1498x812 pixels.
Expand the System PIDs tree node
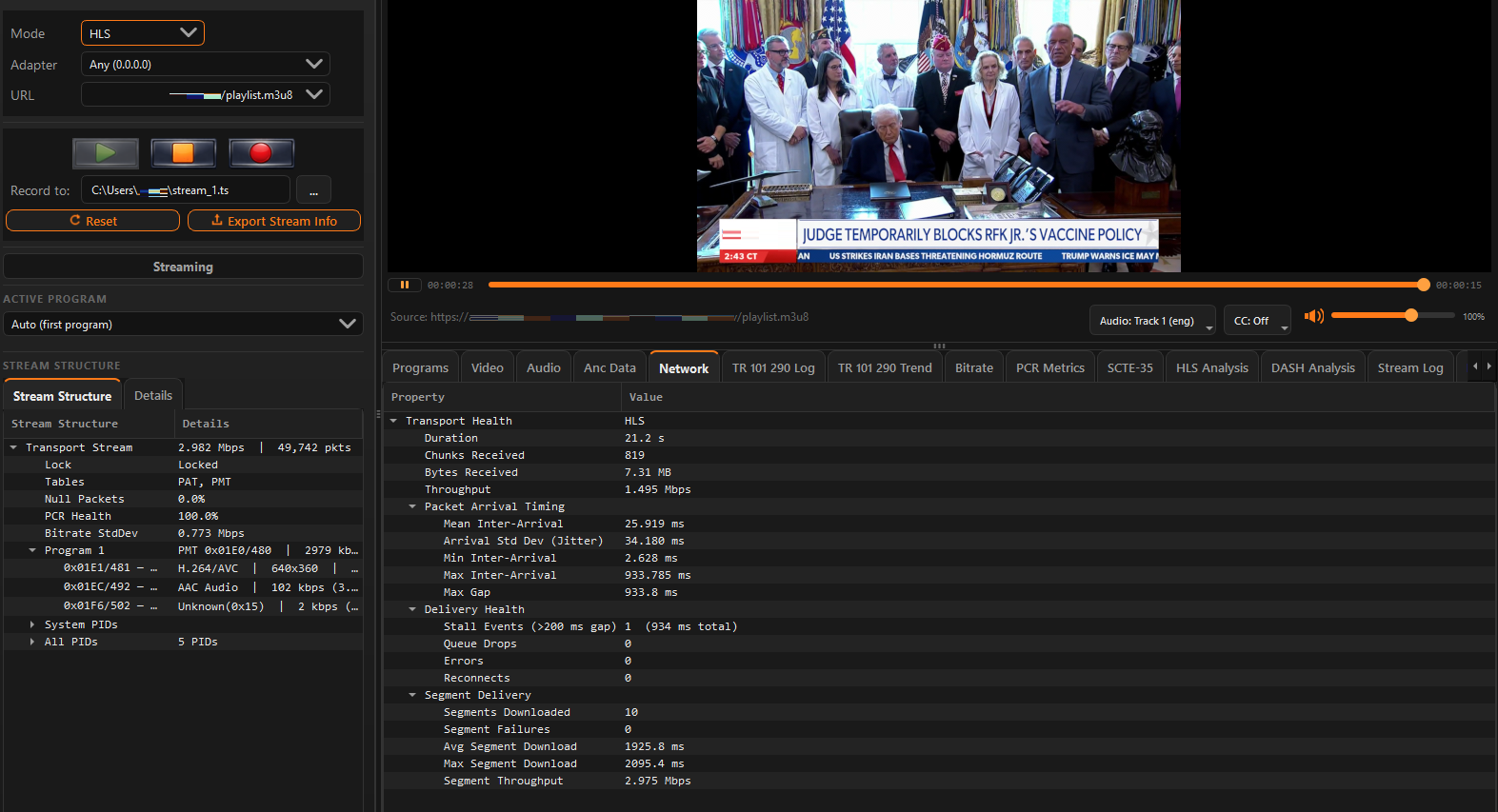pos(32,624)
